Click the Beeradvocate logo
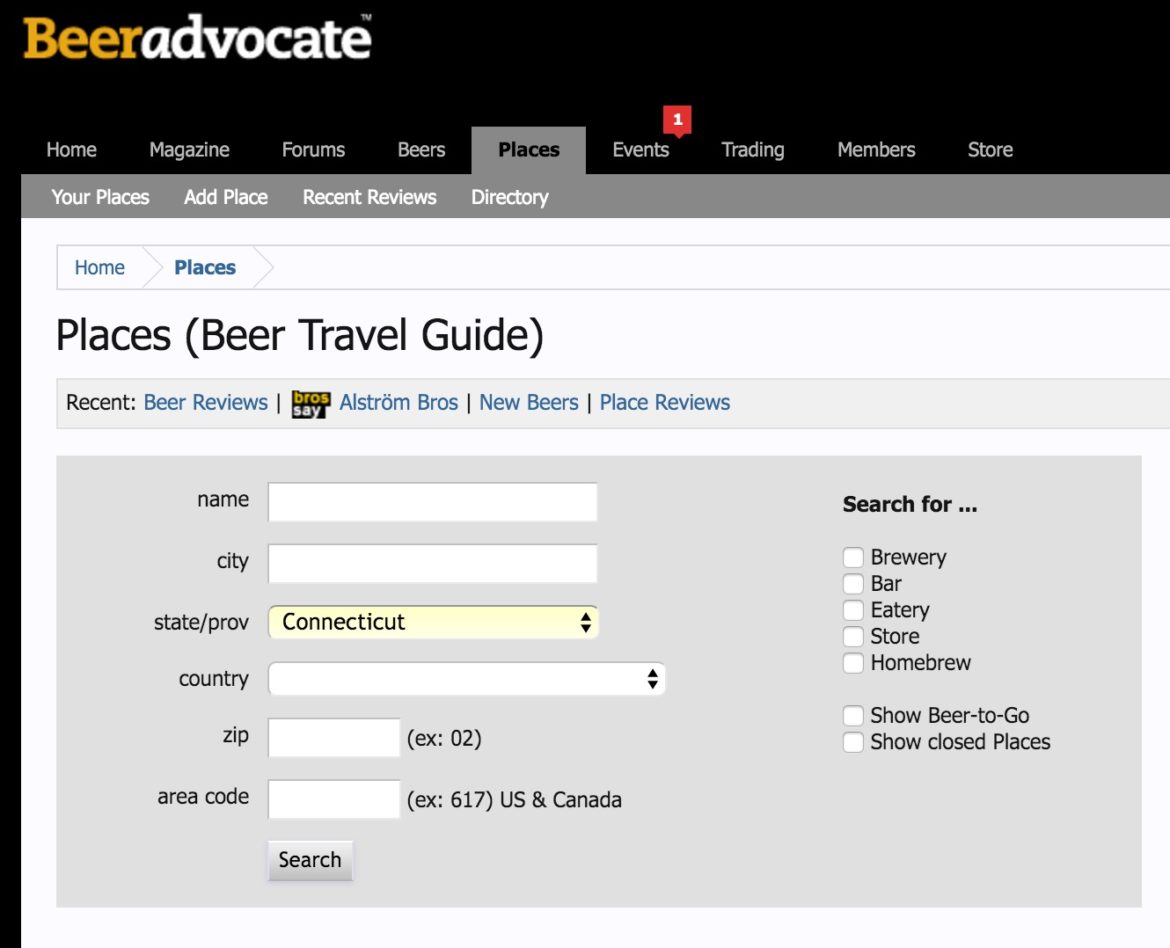Viewport: 1170px width, 948px height. coord(197,37)
